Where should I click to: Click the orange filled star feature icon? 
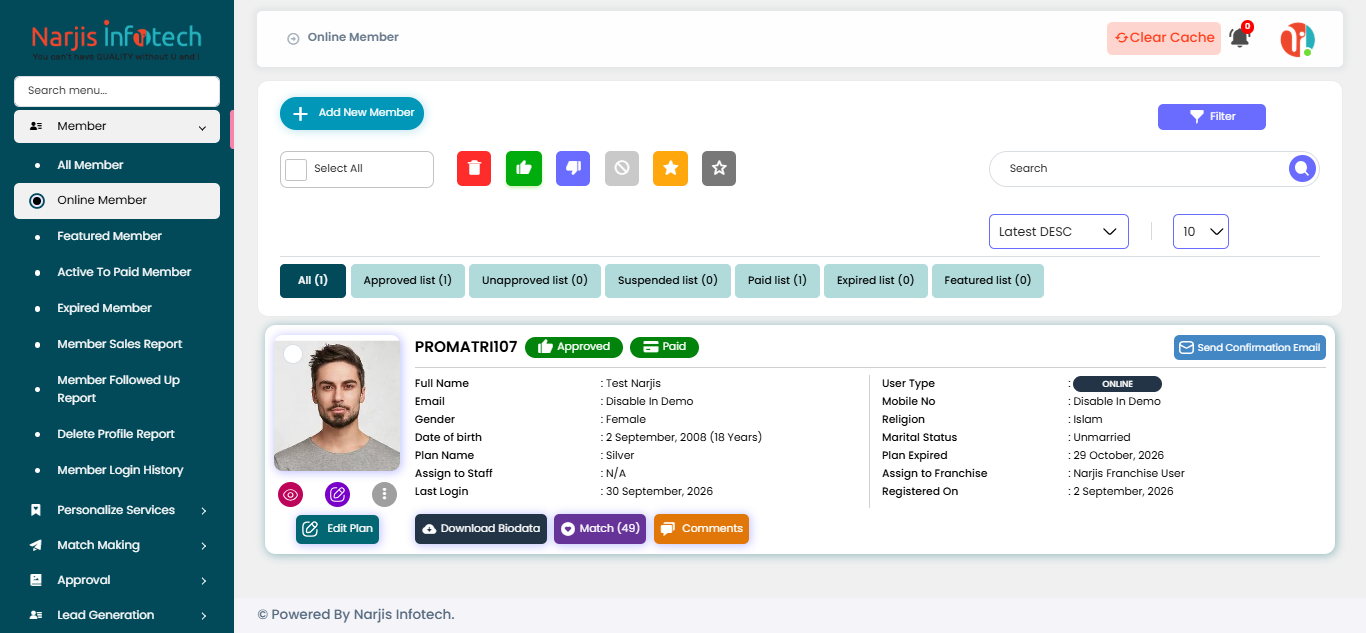click(x=671, y=168)
